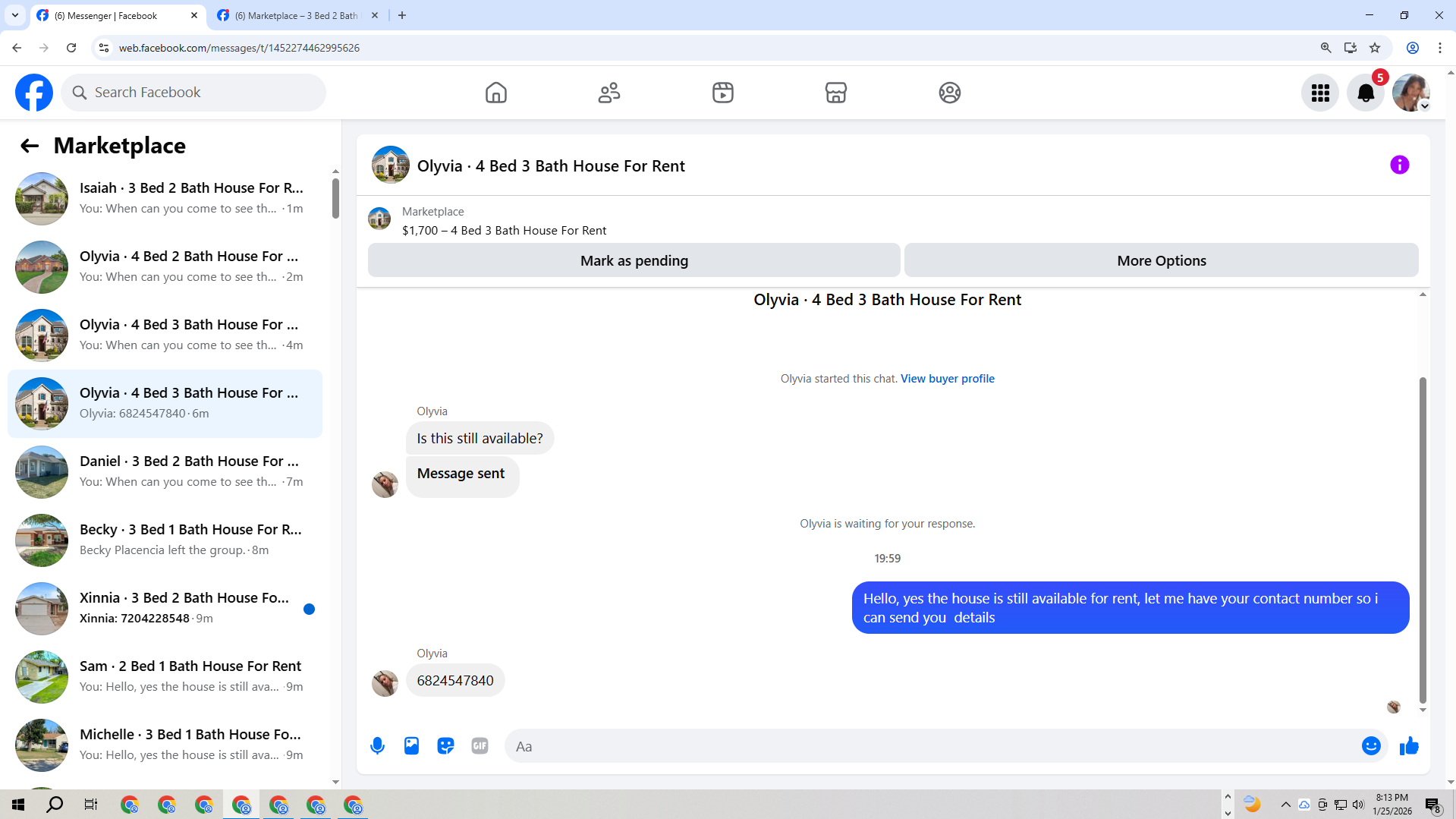Open Becky 3 Bed 1 Bath chat
This screenshot has width=1456, height=819.
click(x=165, y=540)
